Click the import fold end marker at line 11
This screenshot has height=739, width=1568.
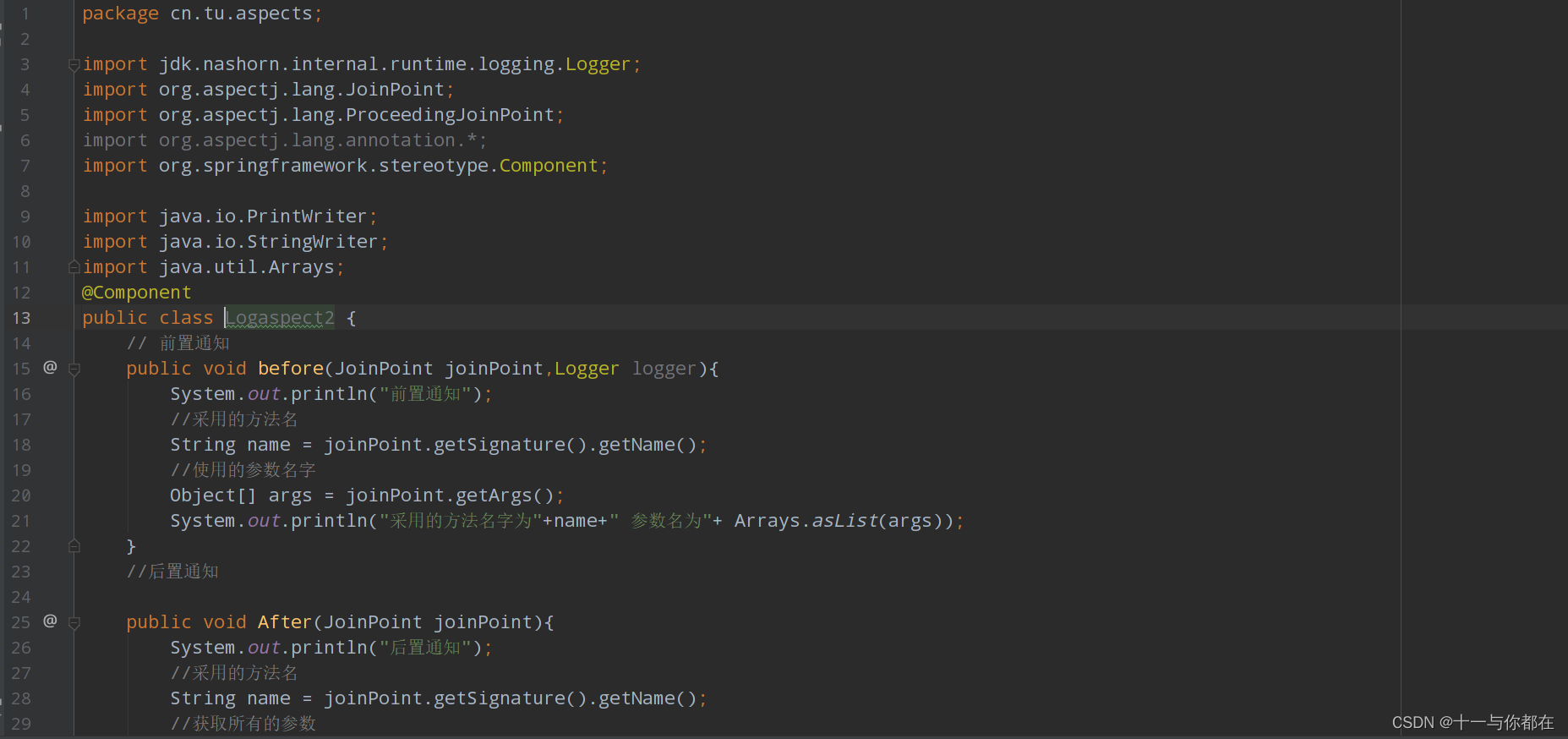(x=74, y=267)
